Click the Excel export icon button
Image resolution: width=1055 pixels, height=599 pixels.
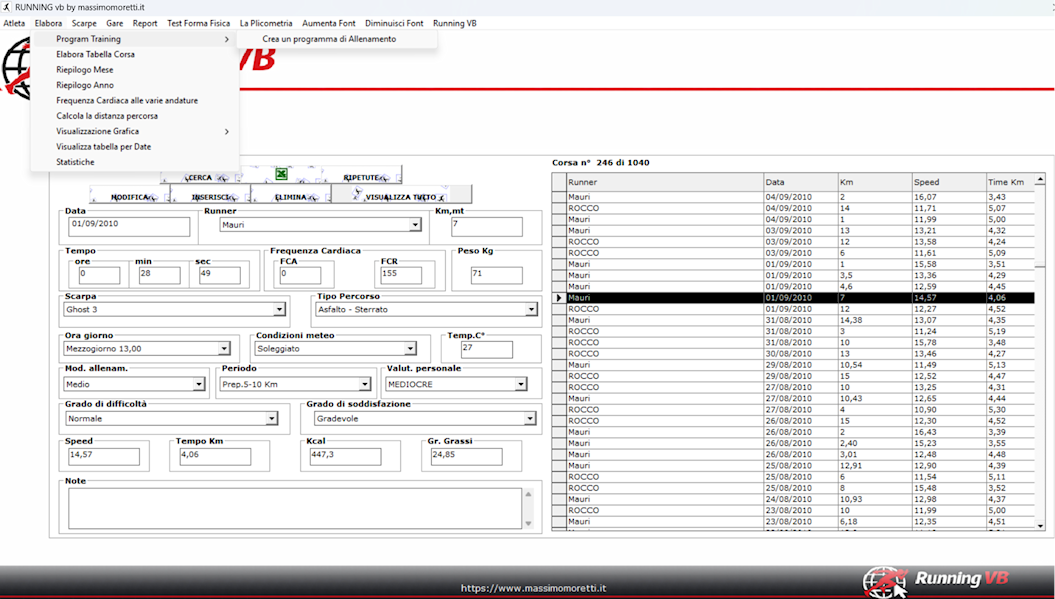coord(281,174)
